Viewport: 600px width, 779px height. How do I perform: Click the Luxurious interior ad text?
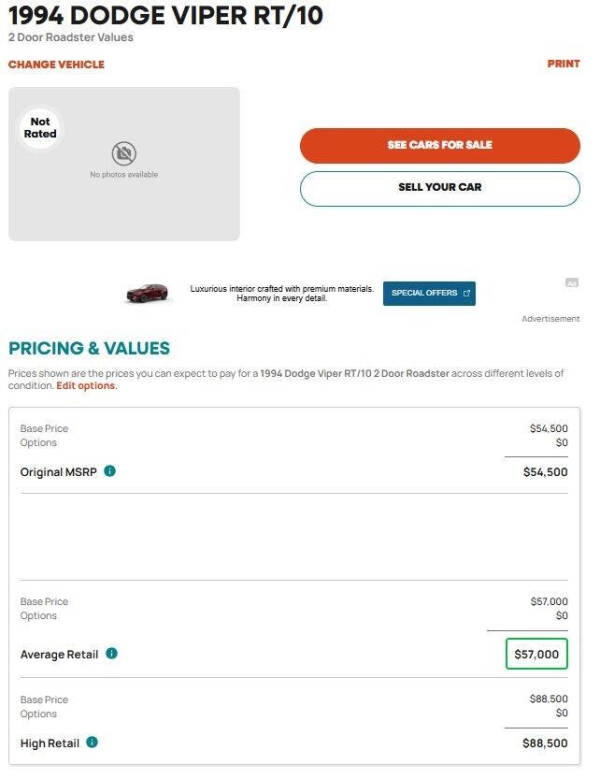click(x=282, y=293)
